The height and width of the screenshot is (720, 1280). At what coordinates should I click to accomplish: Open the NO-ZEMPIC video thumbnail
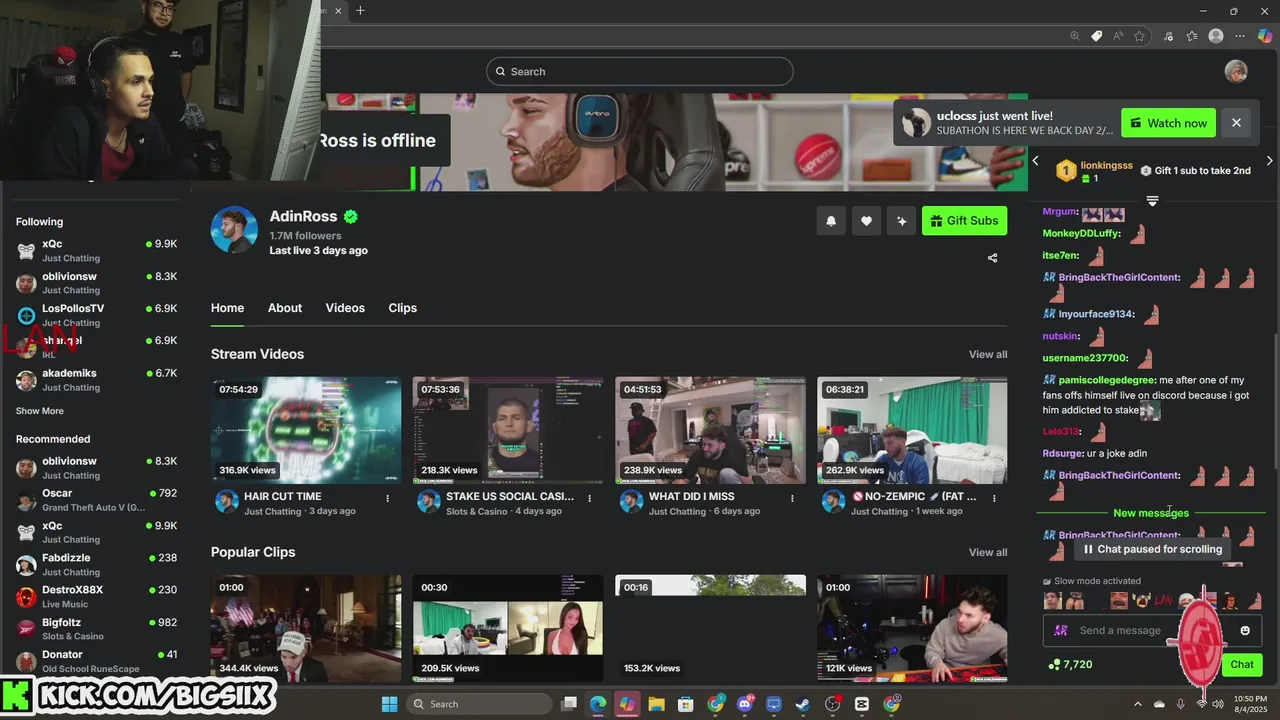pos(912,431)
